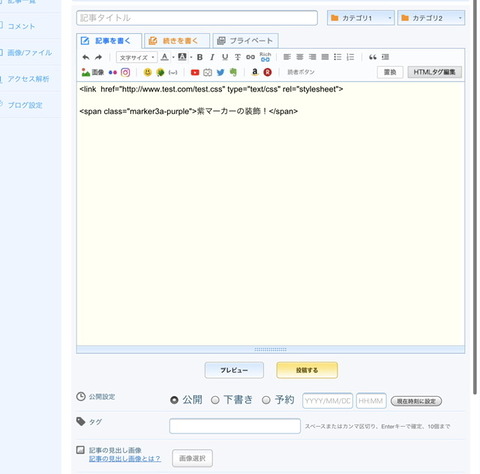Switch to the 記事を書く tab
This screenshot has width=480, height=474.
click(109, 41)
